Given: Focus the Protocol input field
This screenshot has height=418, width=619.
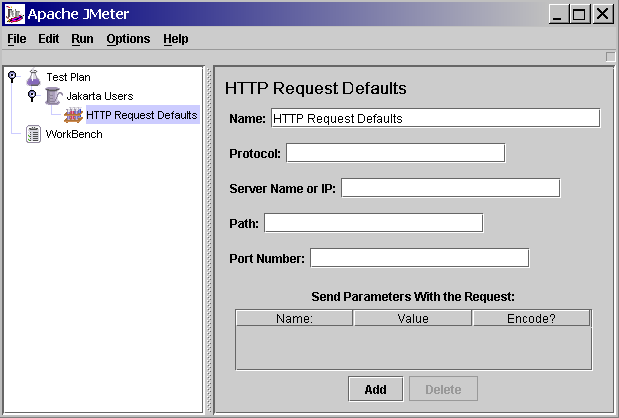Looking at the screenshot, I should click(396, 153).
